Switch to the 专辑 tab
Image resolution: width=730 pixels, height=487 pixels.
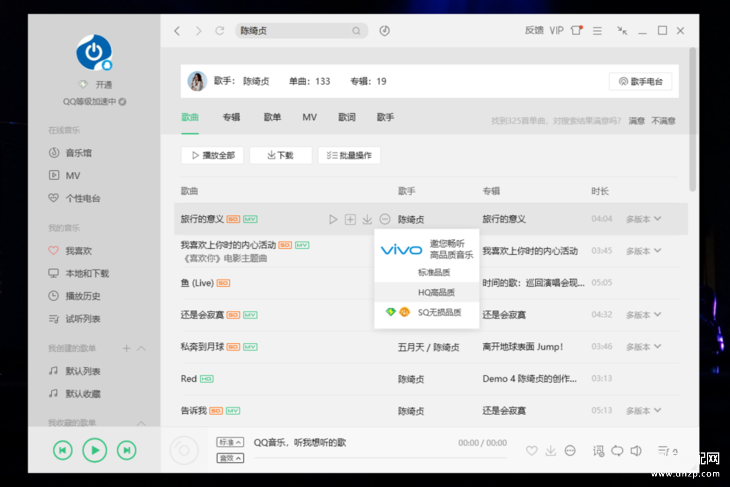click(231, 117)
